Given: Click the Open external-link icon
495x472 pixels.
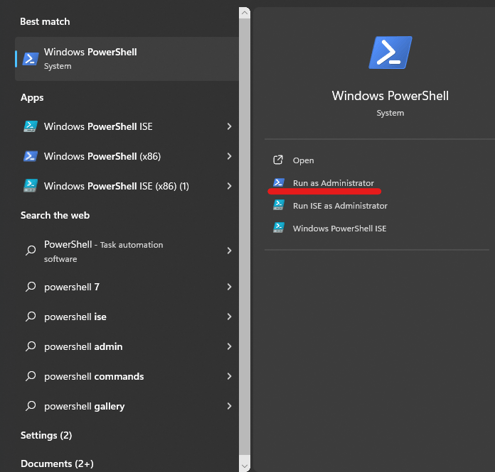Looking at the screenshot, I should point(278,160).
